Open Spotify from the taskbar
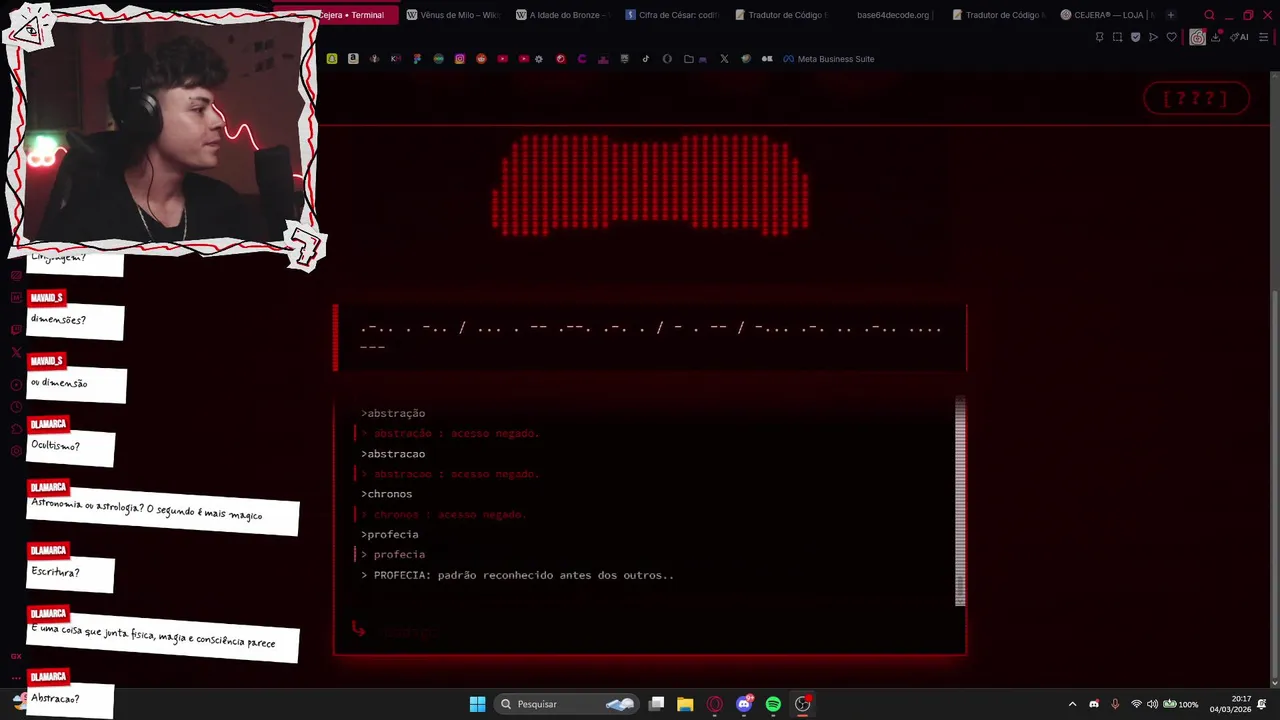The image size is (1280, 720). point(773,704)
